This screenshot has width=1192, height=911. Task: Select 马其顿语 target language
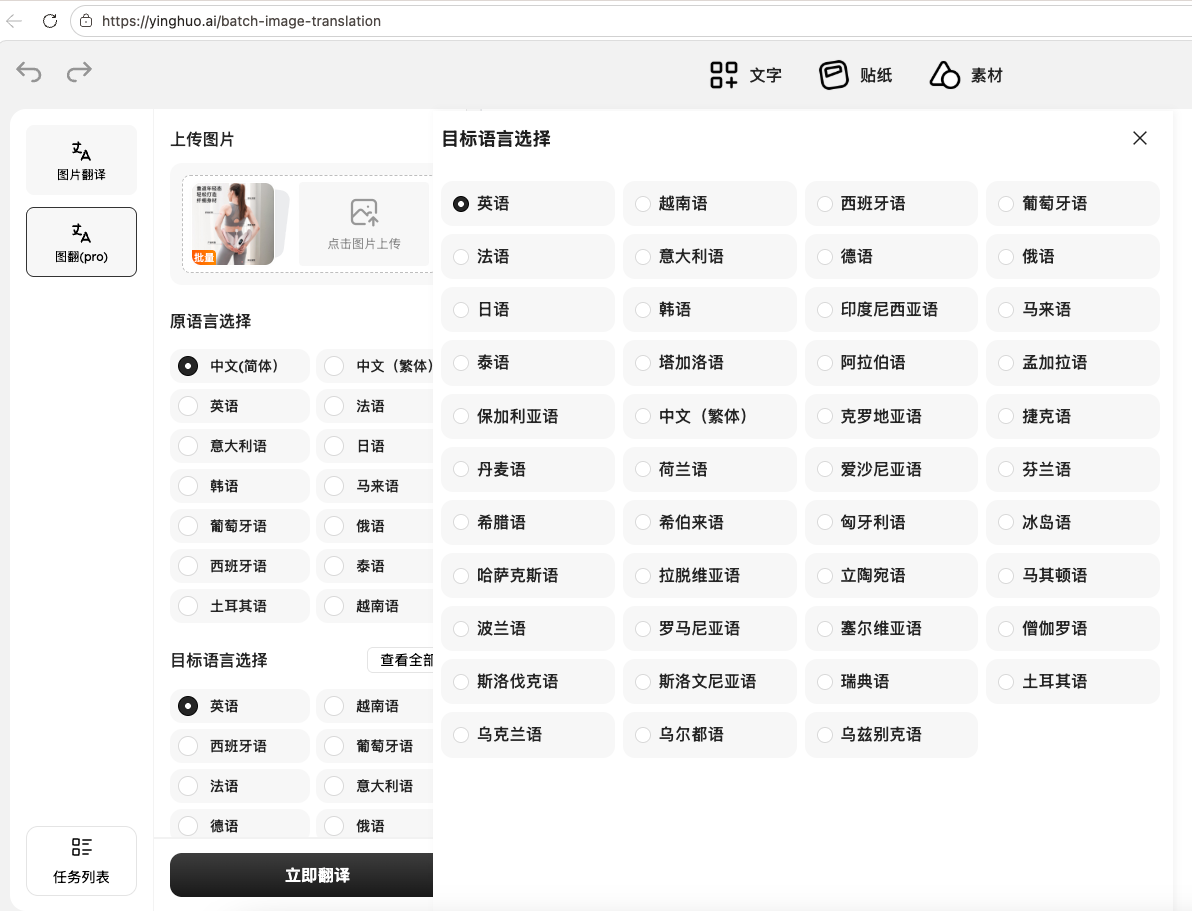(1073, 576)
